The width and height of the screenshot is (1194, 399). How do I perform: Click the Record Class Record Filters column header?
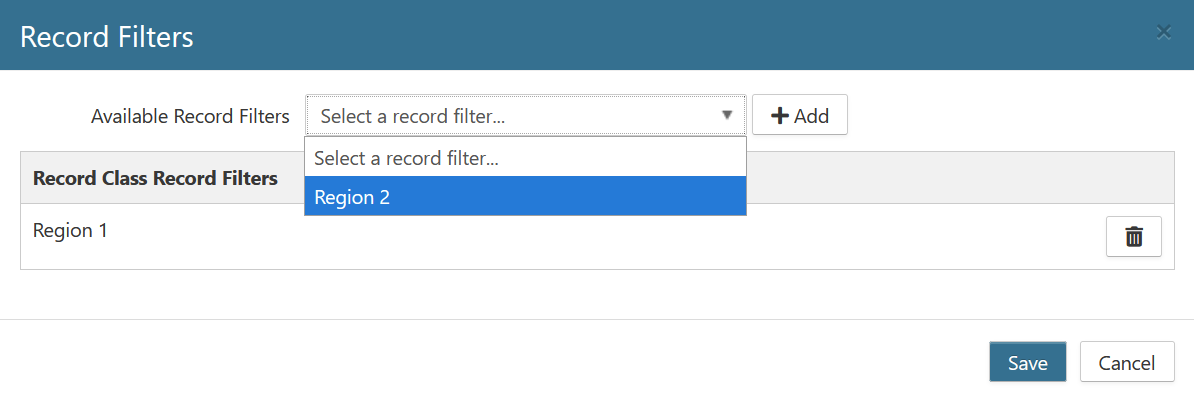[x=155, y=178]
